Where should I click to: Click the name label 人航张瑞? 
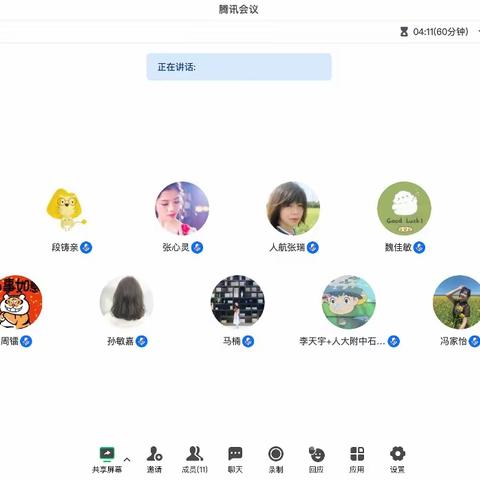[x=287, y=248]
